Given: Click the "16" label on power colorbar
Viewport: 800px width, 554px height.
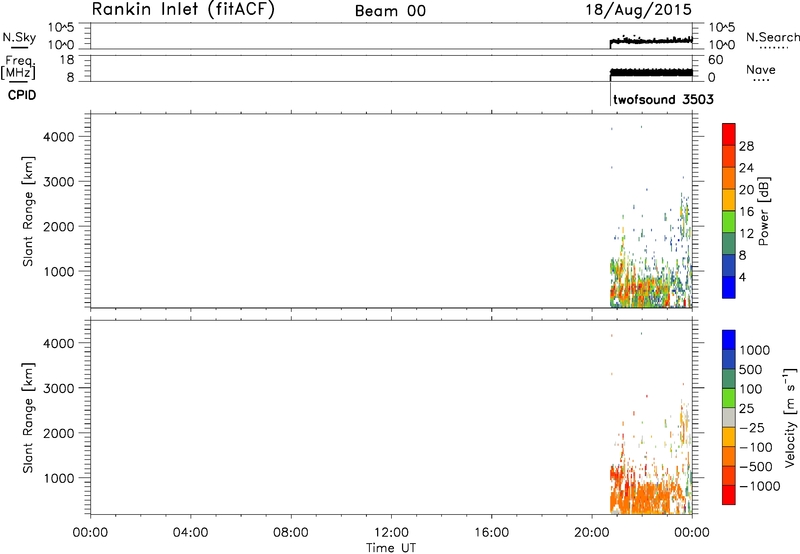Looking at the screenshot, I should click(x=746, y=212).
